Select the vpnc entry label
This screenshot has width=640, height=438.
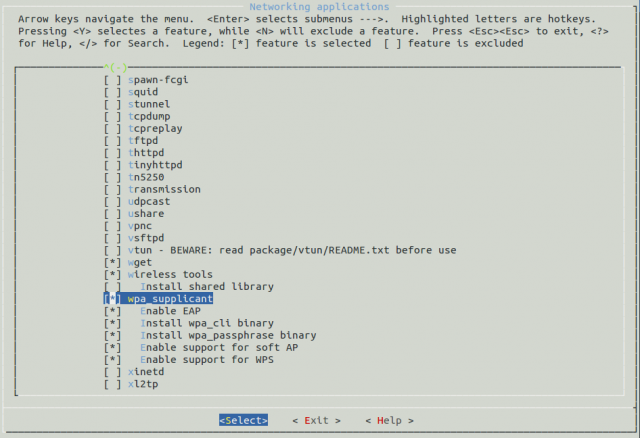[140, 226]
